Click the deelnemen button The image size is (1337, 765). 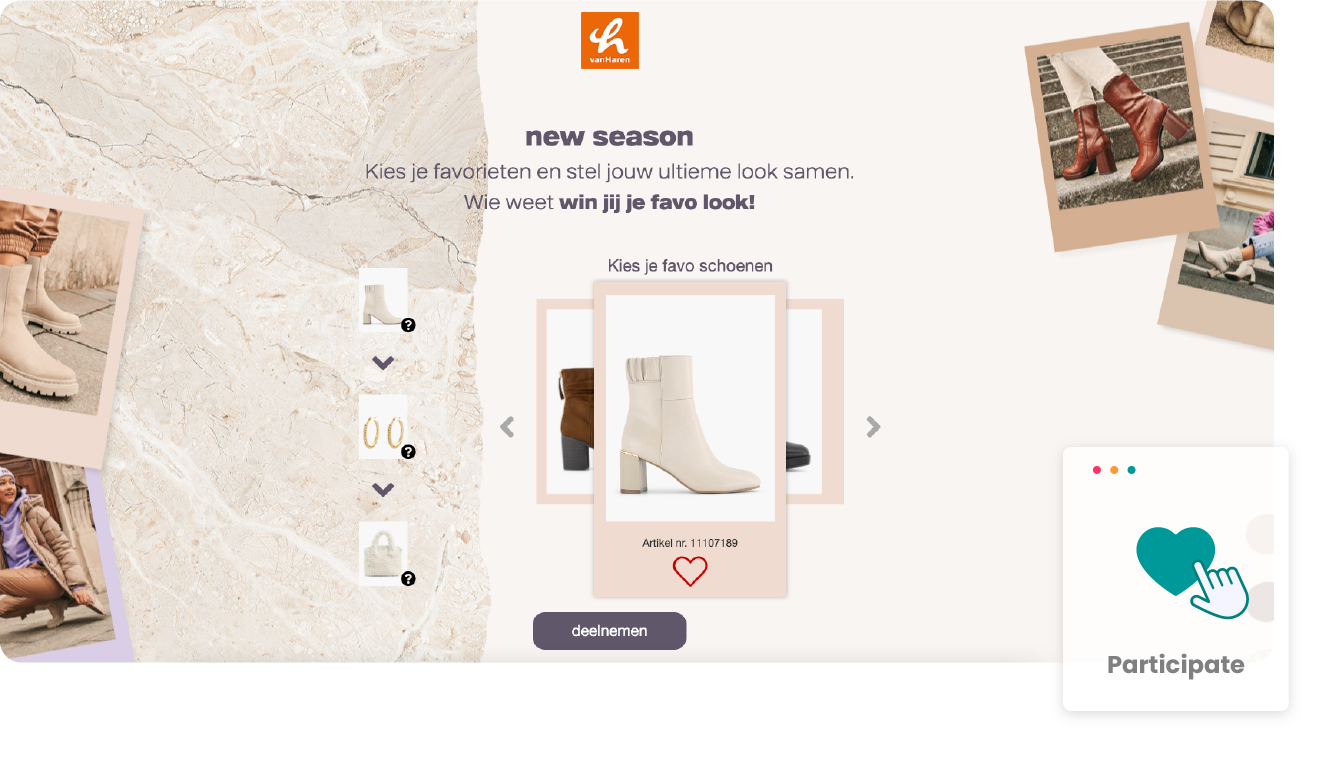pyautogui.click(x=610, y=631)
